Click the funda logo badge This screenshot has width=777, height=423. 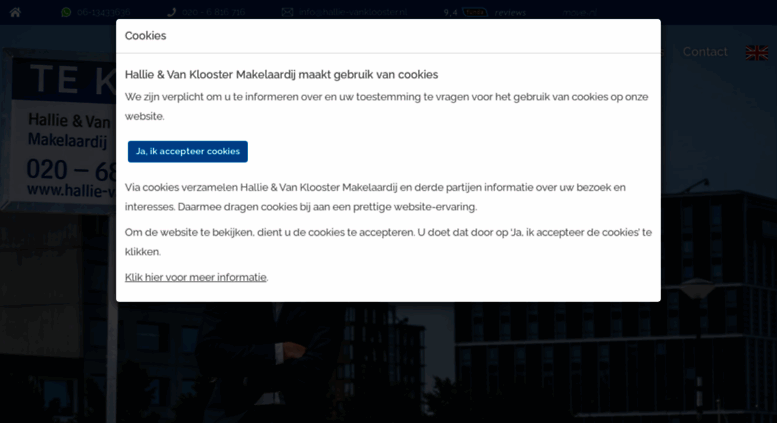tap(475, 12)
